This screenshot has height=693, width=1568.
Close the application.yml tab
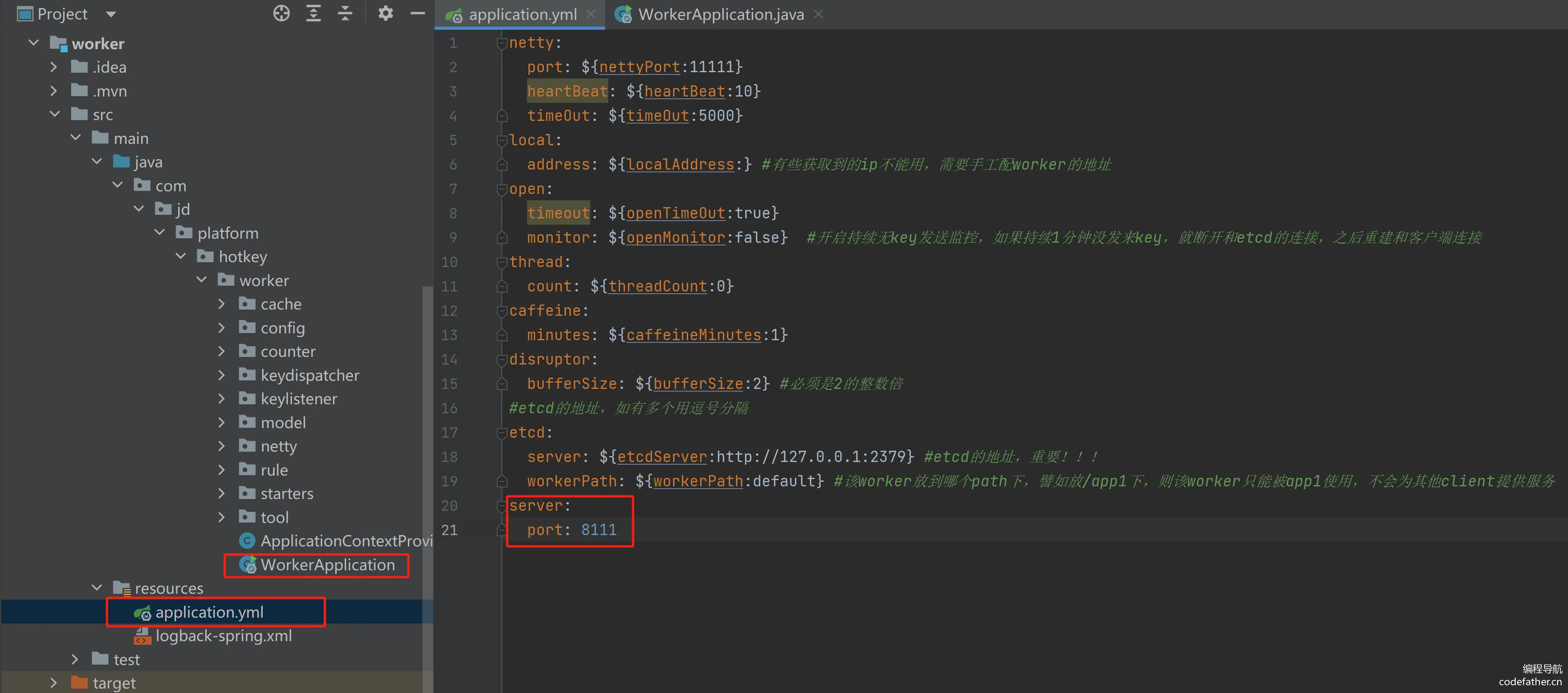pos(591,14)
